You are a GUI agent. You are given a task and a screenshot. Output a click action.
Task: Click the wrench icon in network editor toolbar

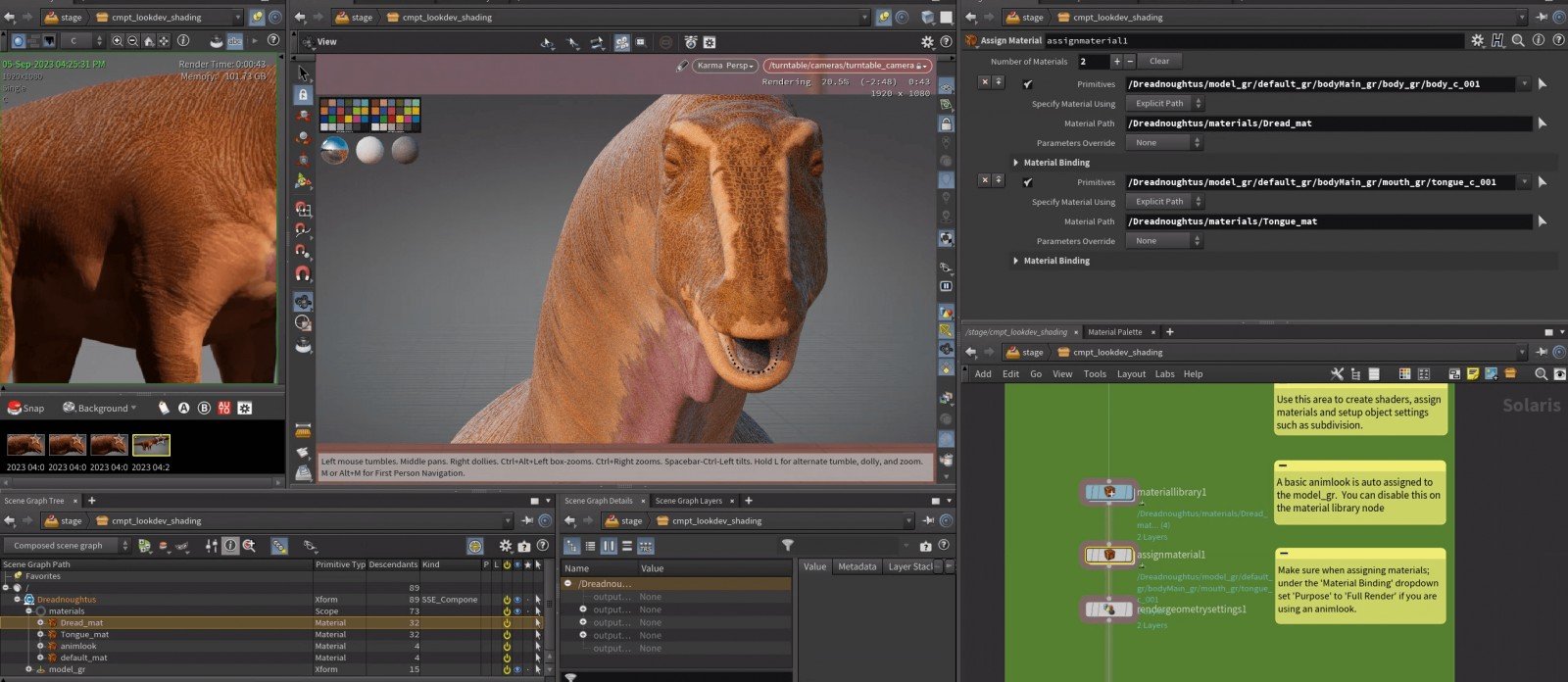pyautogui.click(x=1337, y=374)
